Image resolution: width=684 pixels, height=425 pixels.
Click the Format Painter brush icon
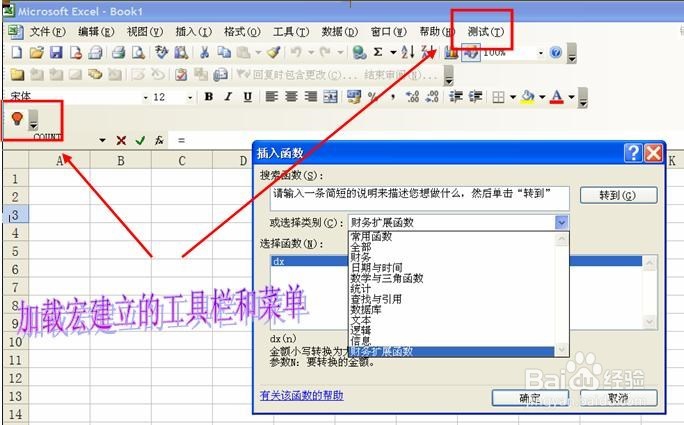(274, 52)
